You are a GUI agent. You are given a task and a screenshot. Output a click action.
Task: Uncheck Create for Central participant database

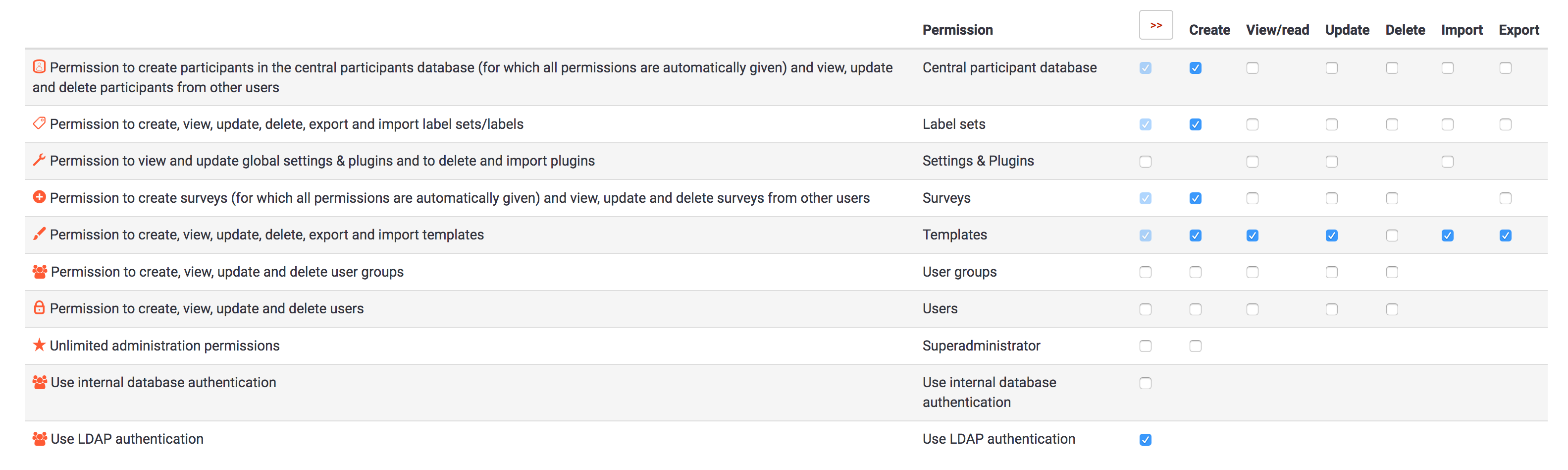(1195, 68)
